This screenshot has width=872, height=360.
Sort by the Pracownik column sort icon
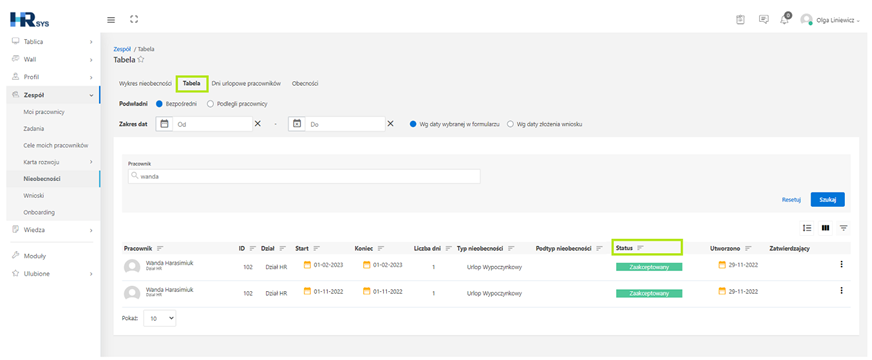[160, 248]
